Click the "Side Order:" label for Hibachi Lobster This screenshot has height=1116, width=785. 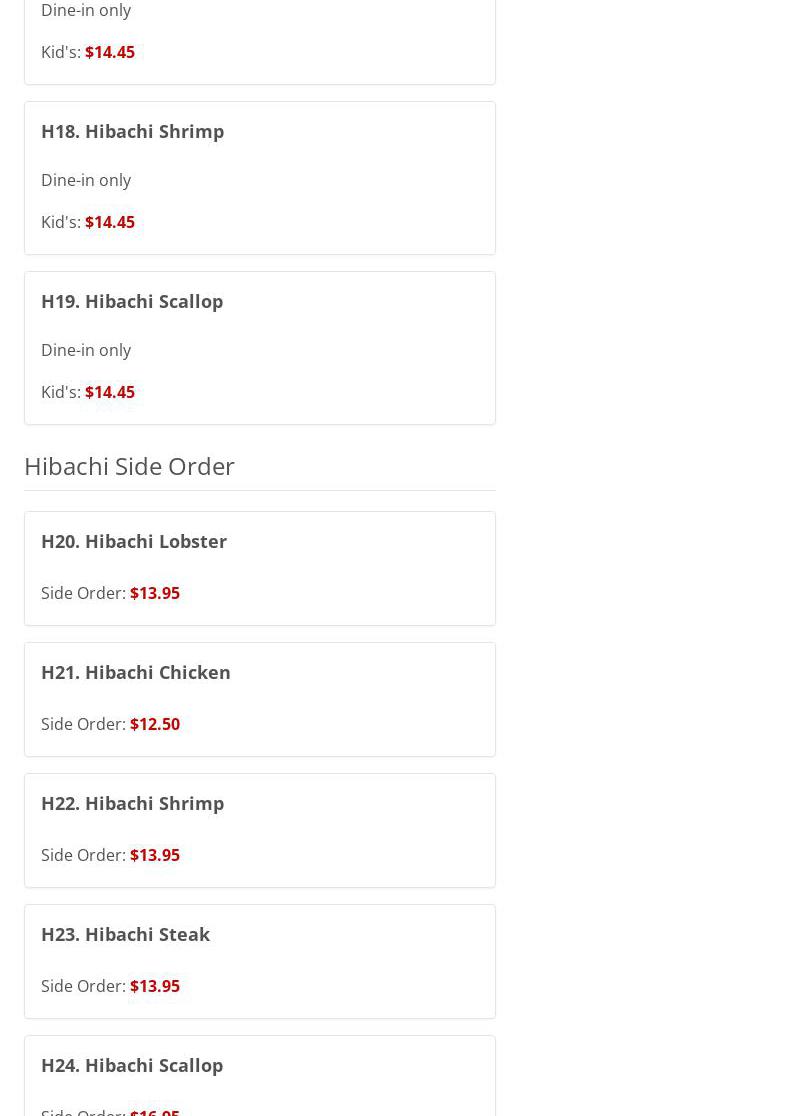83,593
